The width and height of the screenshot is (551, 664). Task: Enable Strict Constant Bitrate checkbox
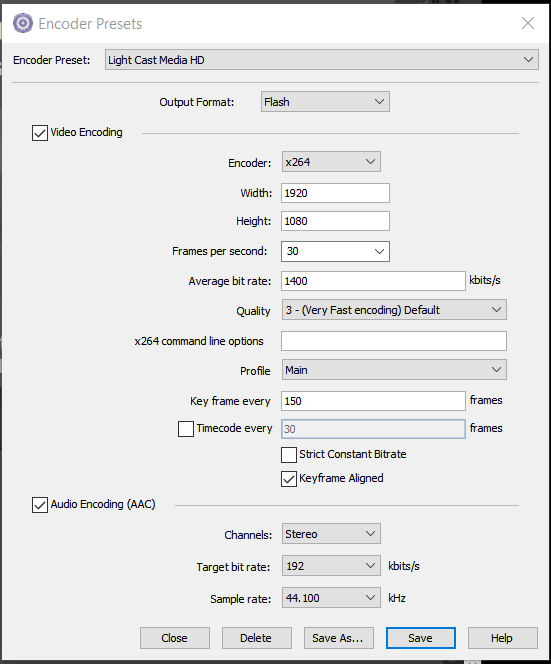click(x=289, y=455)
